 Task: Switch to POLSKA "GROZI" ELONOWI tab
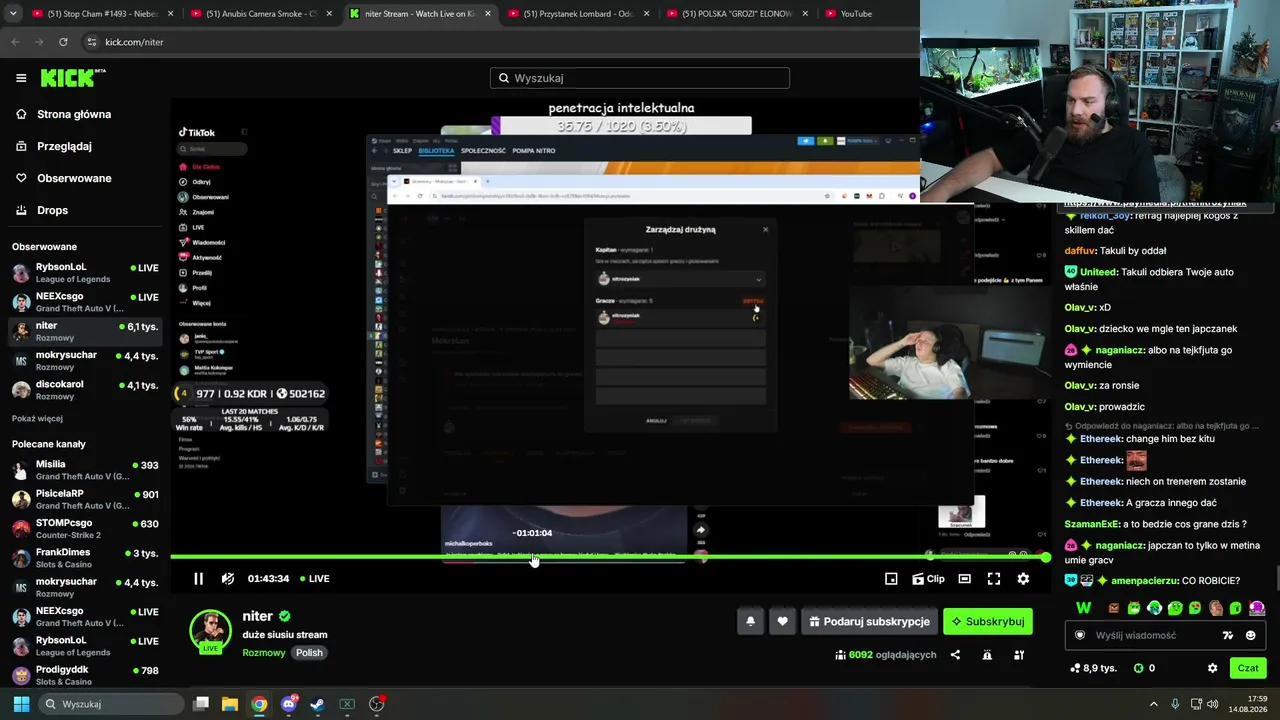pos(738,14)
